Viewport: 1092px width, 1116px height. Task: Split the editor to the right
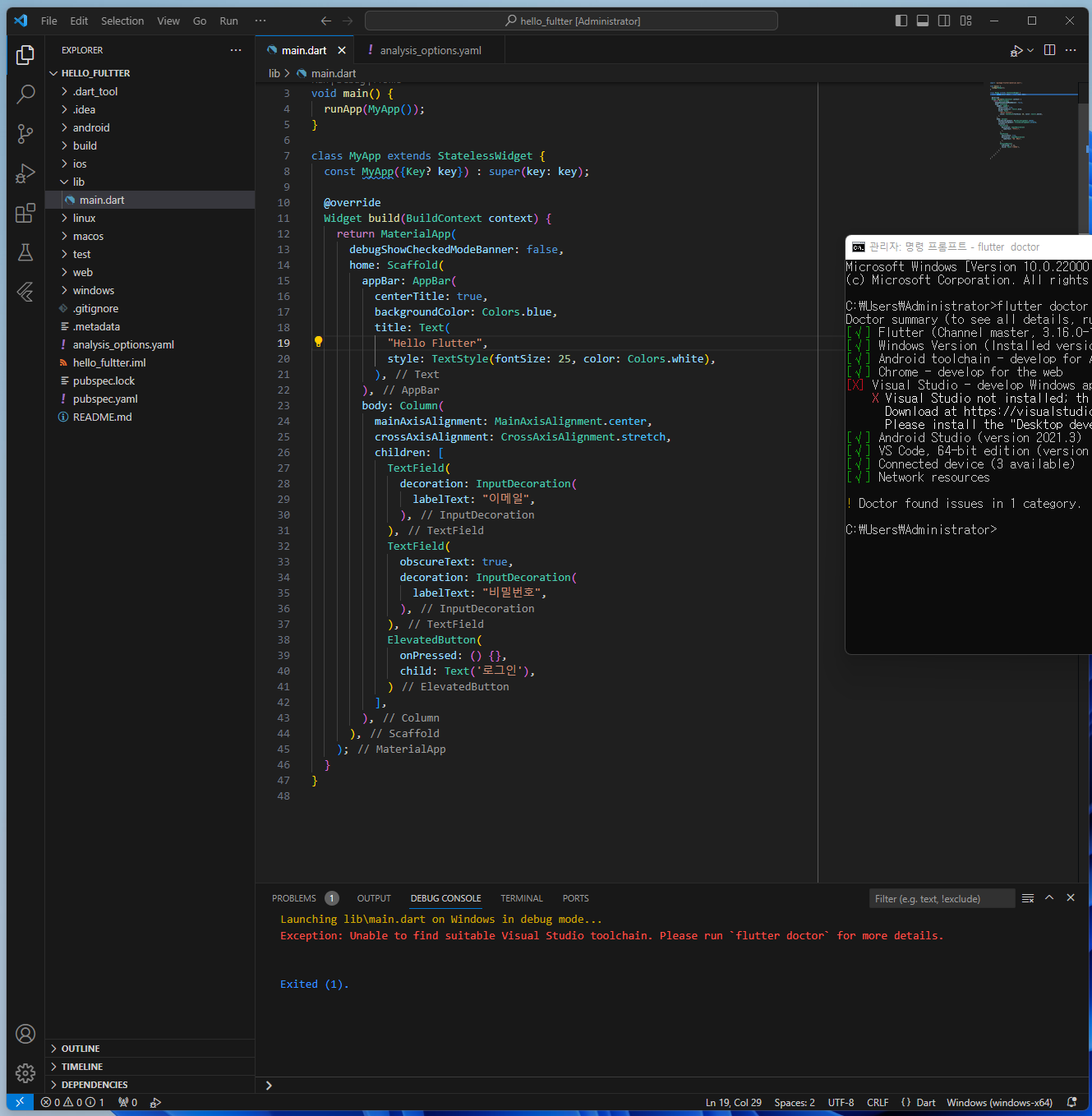coord(1049,50)
